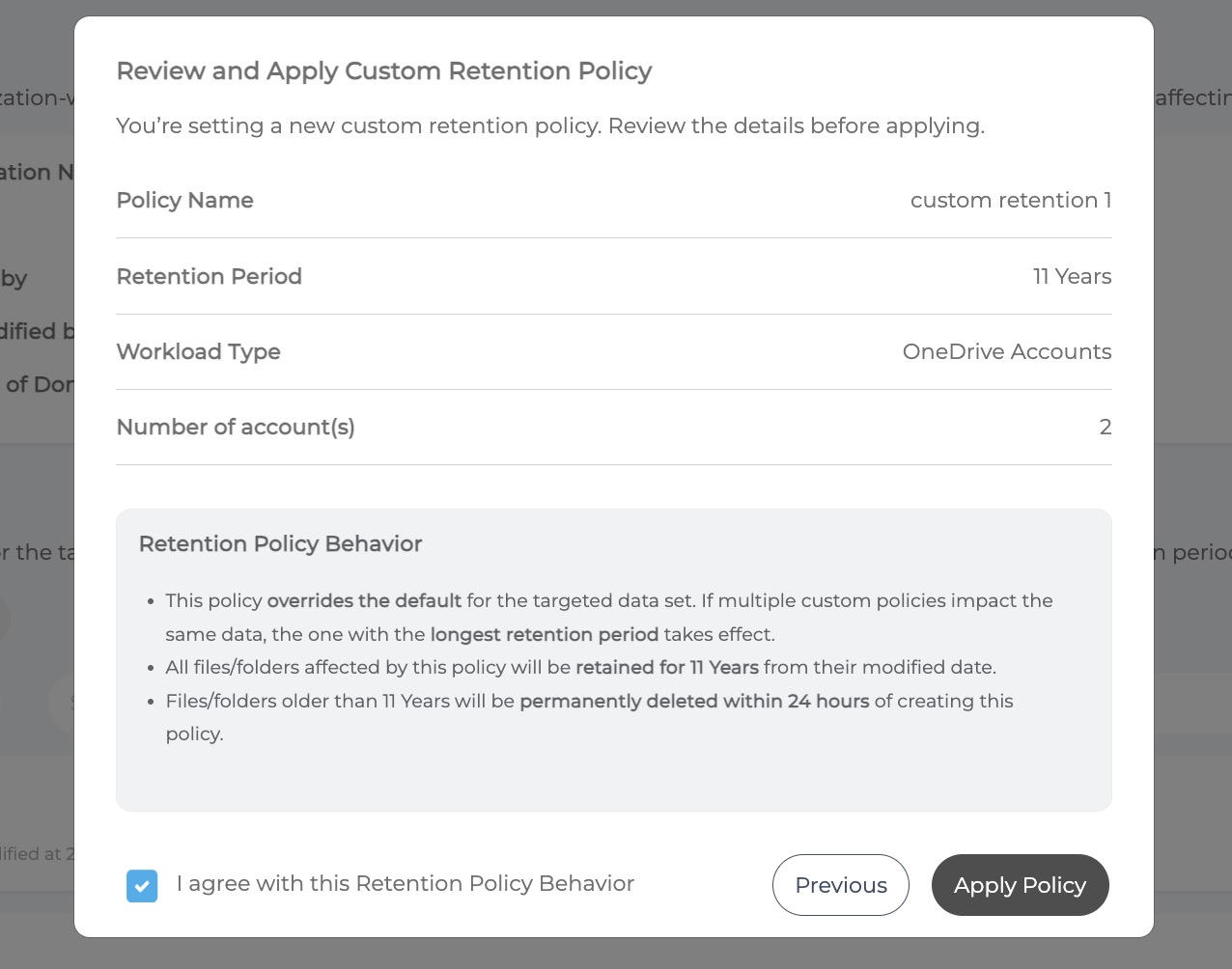Viewport: 1232px width, 969px height.
Task: Select the 'Number of account(s)' label
Action: (235, 428)
